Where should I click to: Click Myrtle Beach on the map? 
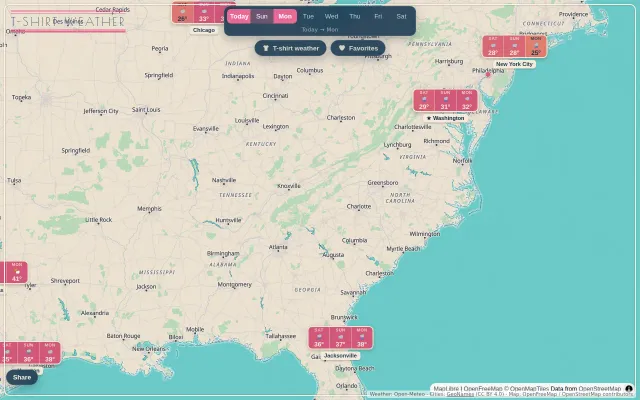pos(403,249)
